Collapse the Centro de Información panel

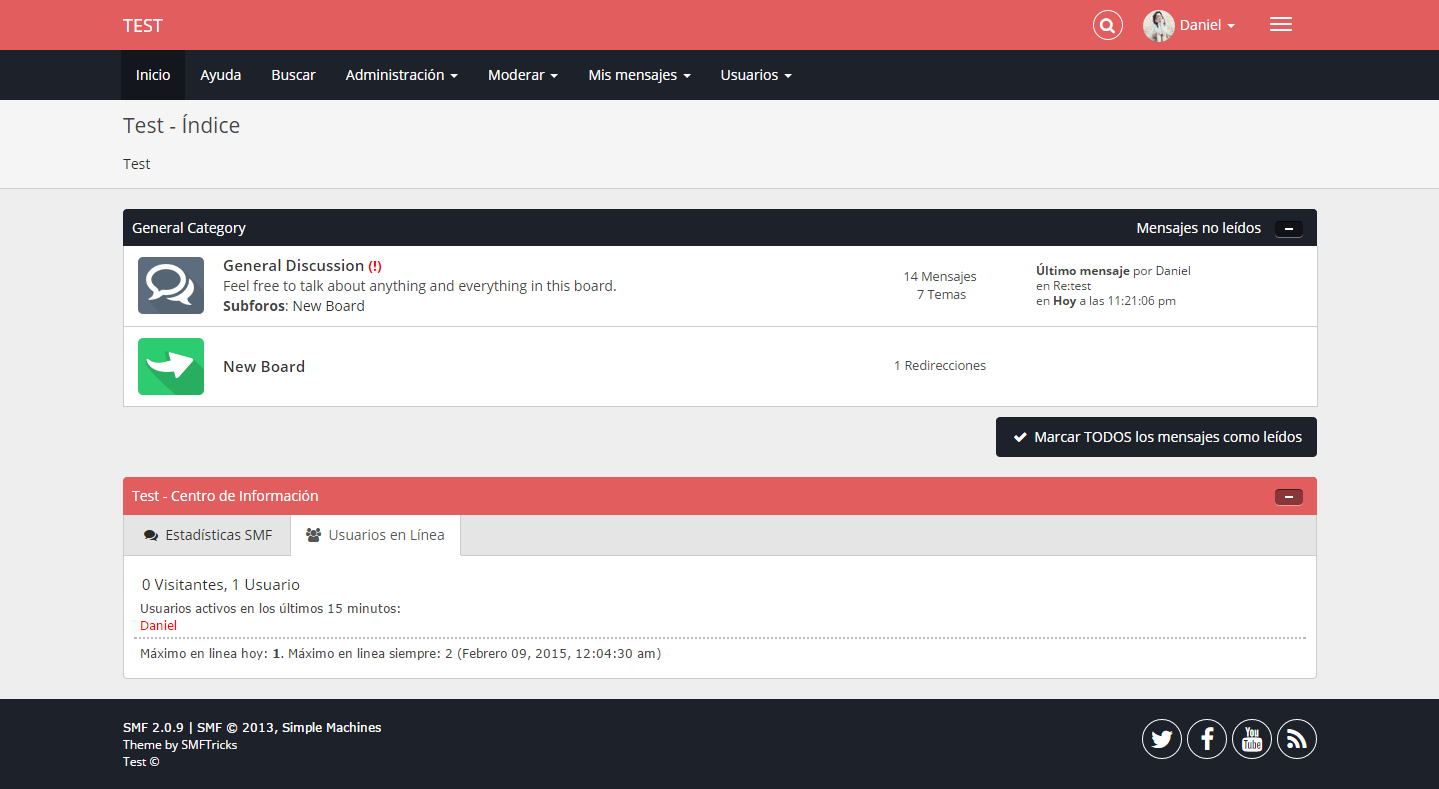point(1289,497)
